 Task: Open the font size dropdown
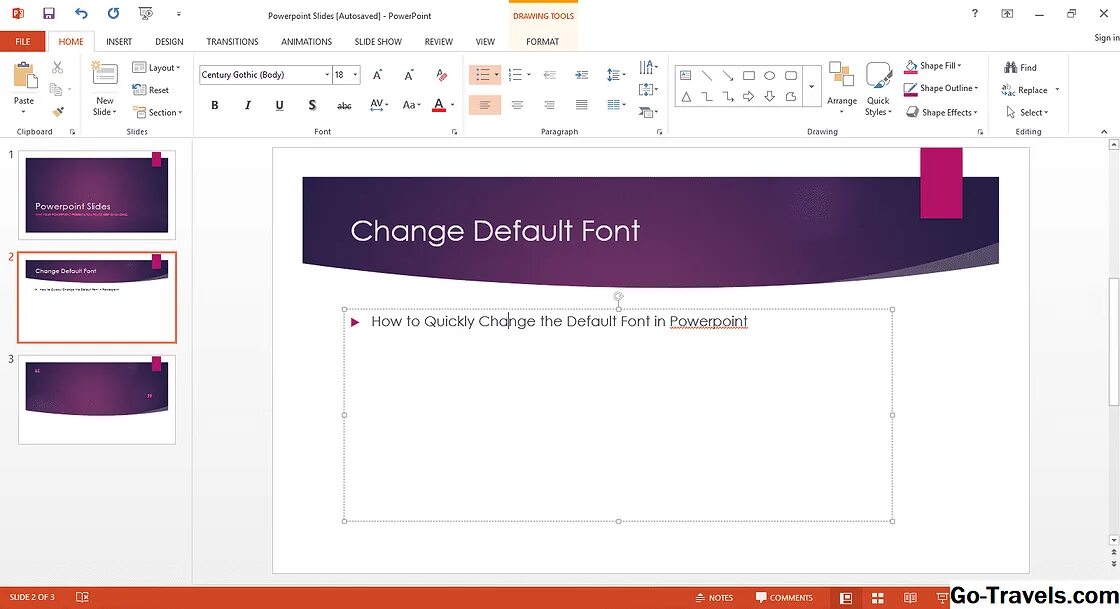click(x=355, y=75)
